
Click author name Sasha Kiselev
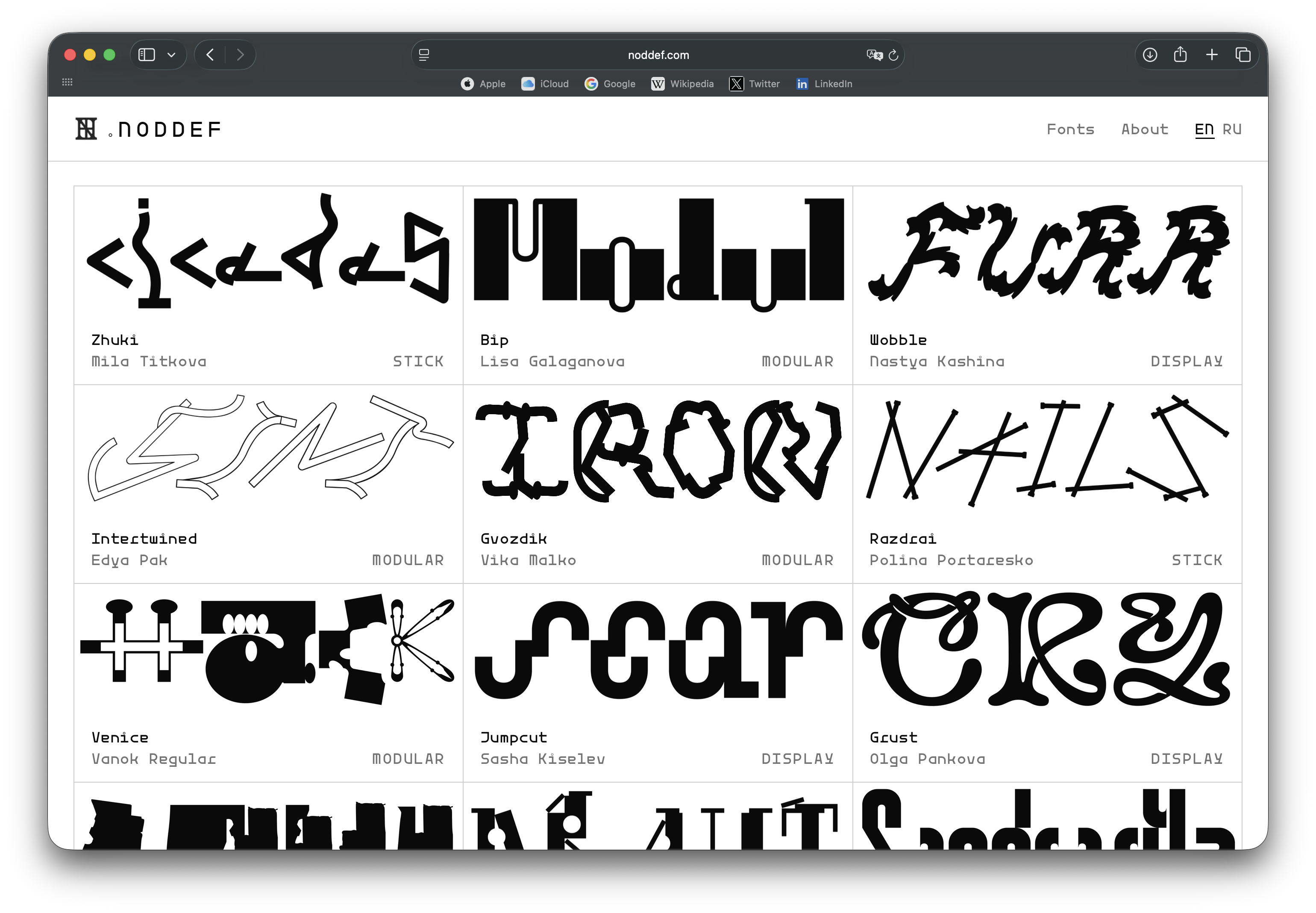543,759
